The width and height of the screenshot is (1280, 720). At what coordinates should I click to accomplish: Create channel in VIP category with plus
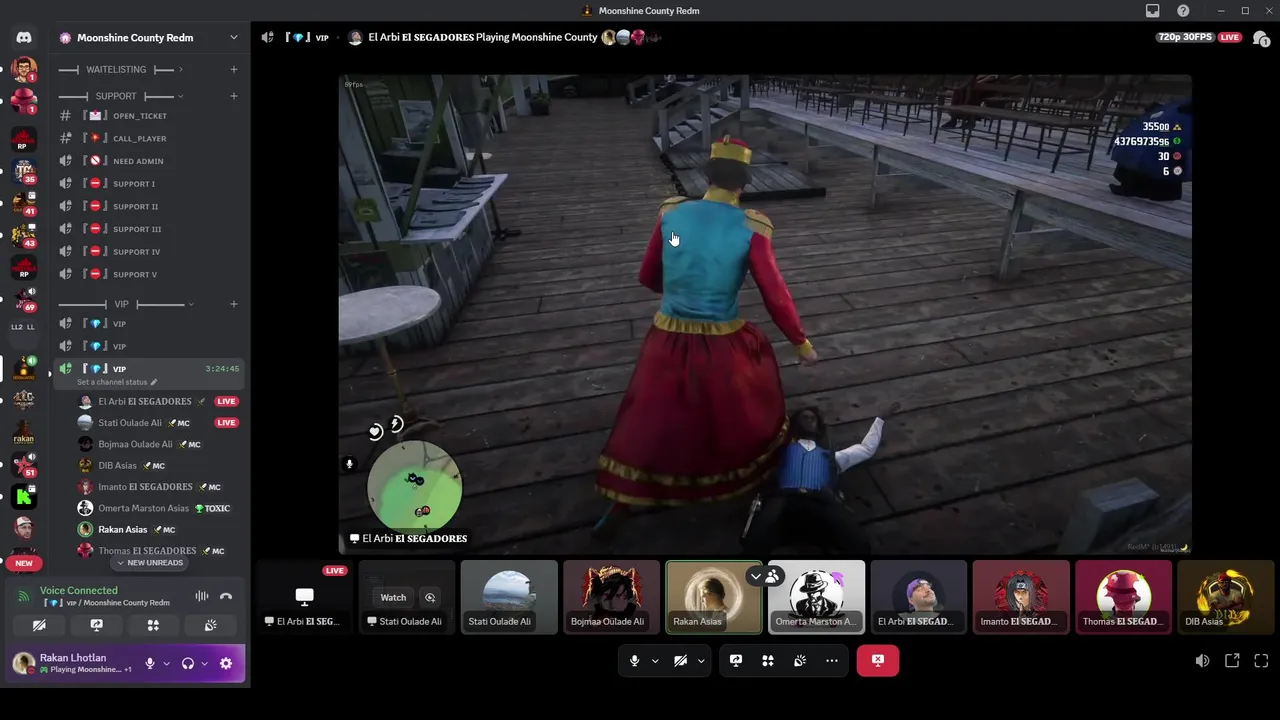tap(234, 304)
